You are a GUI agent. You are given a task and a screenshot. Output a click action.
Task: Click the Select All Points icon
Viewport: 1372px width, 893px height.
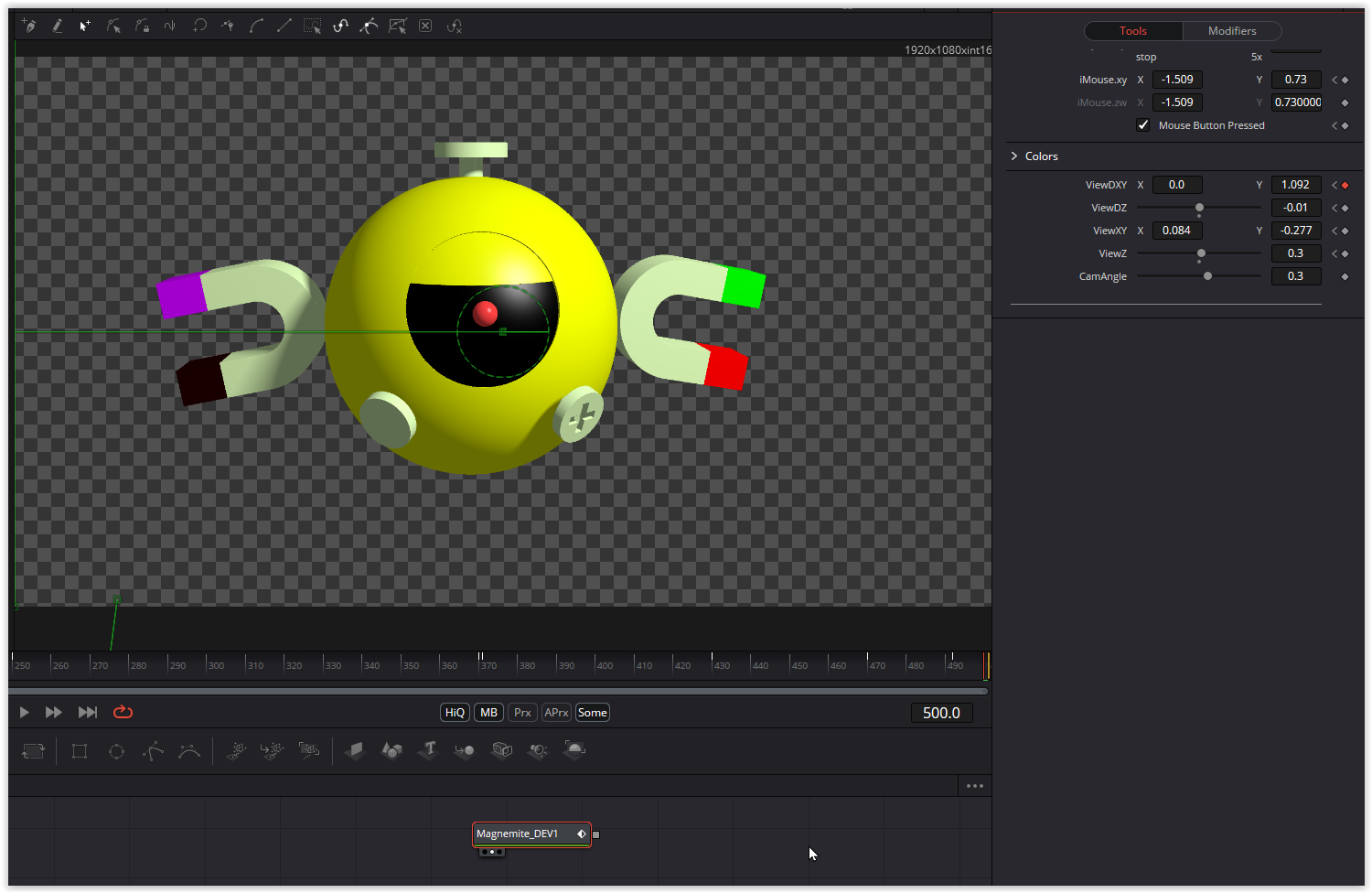[x=313, y=27]
